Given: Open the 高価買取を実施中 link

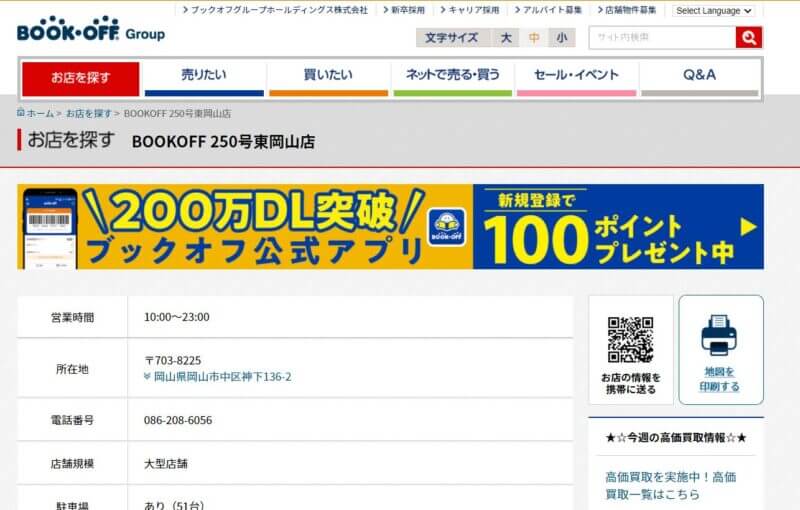Looking at the screenshot, I should coord(670,485).
